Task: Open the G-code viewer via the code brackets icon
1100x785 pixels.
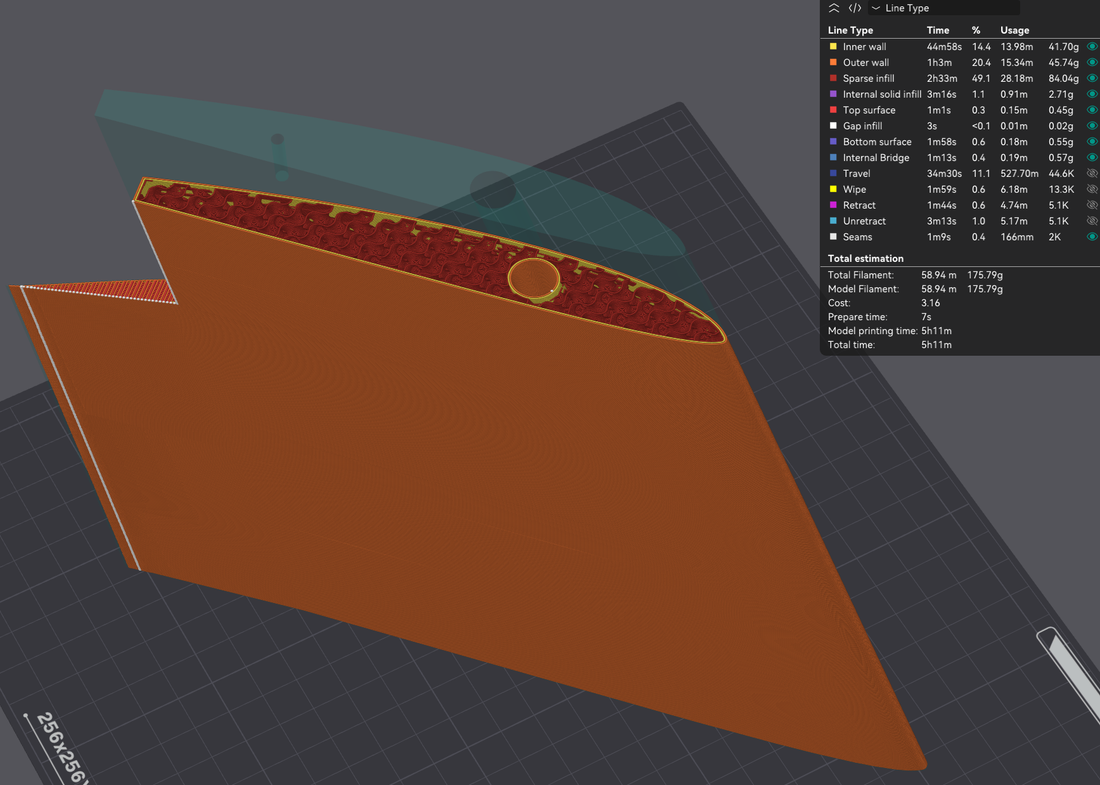Action: pyautogui.click(x=854, y=8)
